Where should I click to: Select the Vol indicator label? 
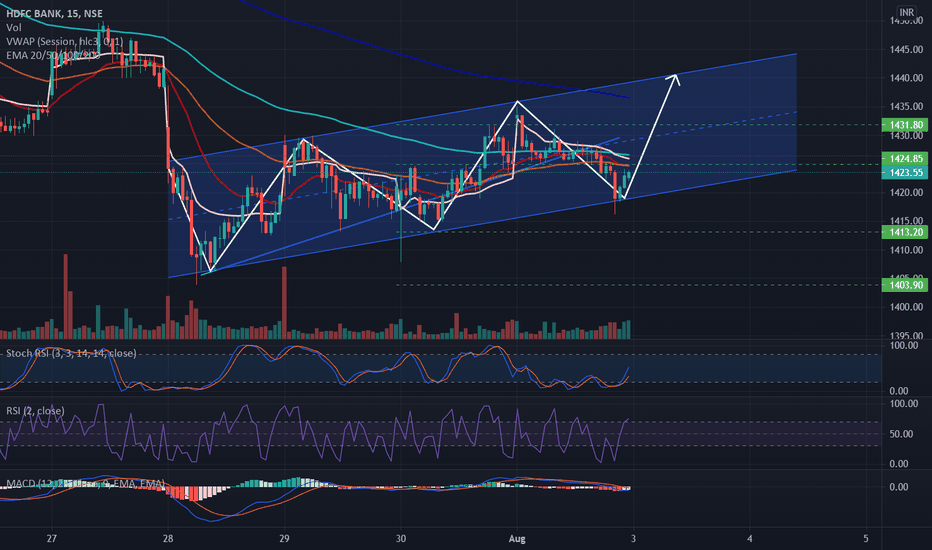14,27
